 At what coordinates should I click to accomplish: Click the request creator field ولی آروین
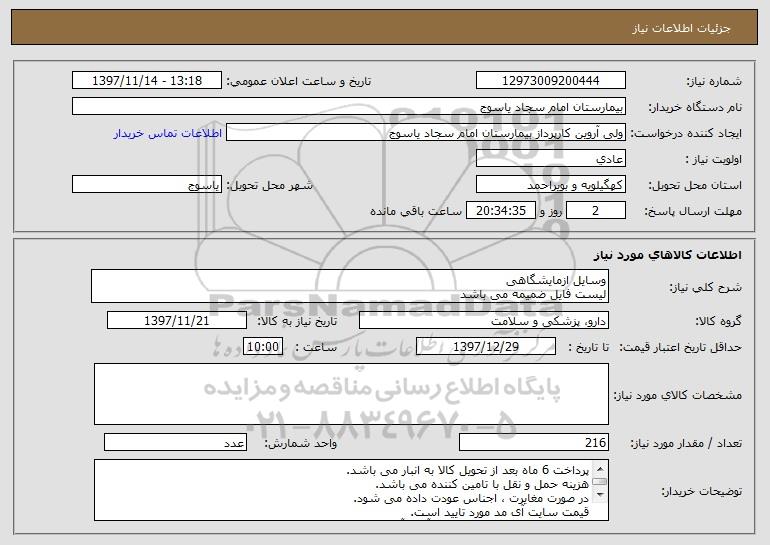pyautogui.click(x=426, y=132)
